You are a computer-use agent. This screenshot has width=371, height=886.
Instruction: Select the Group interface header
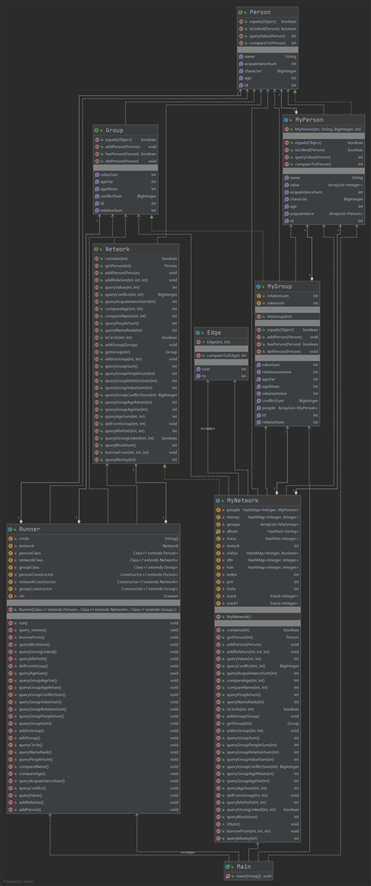coord(125,130)
